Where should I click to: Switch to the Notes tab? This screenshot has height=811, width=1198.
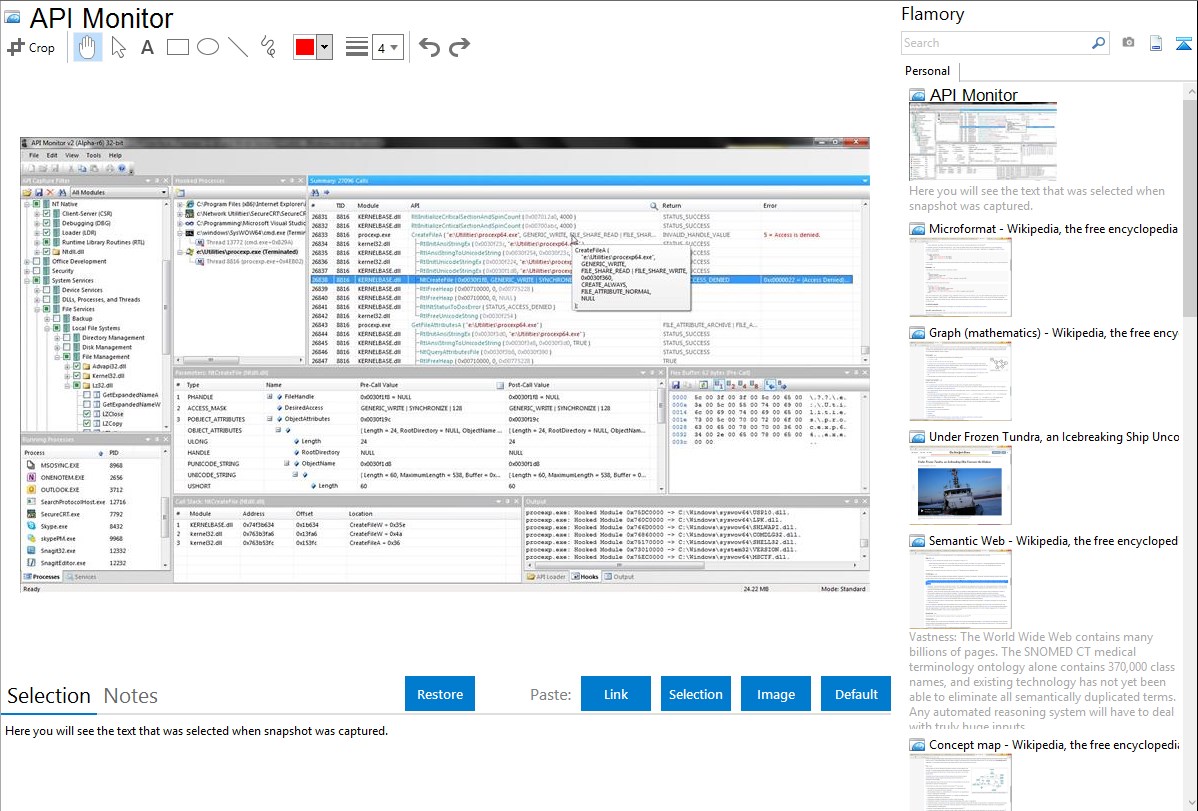[131, 696]
